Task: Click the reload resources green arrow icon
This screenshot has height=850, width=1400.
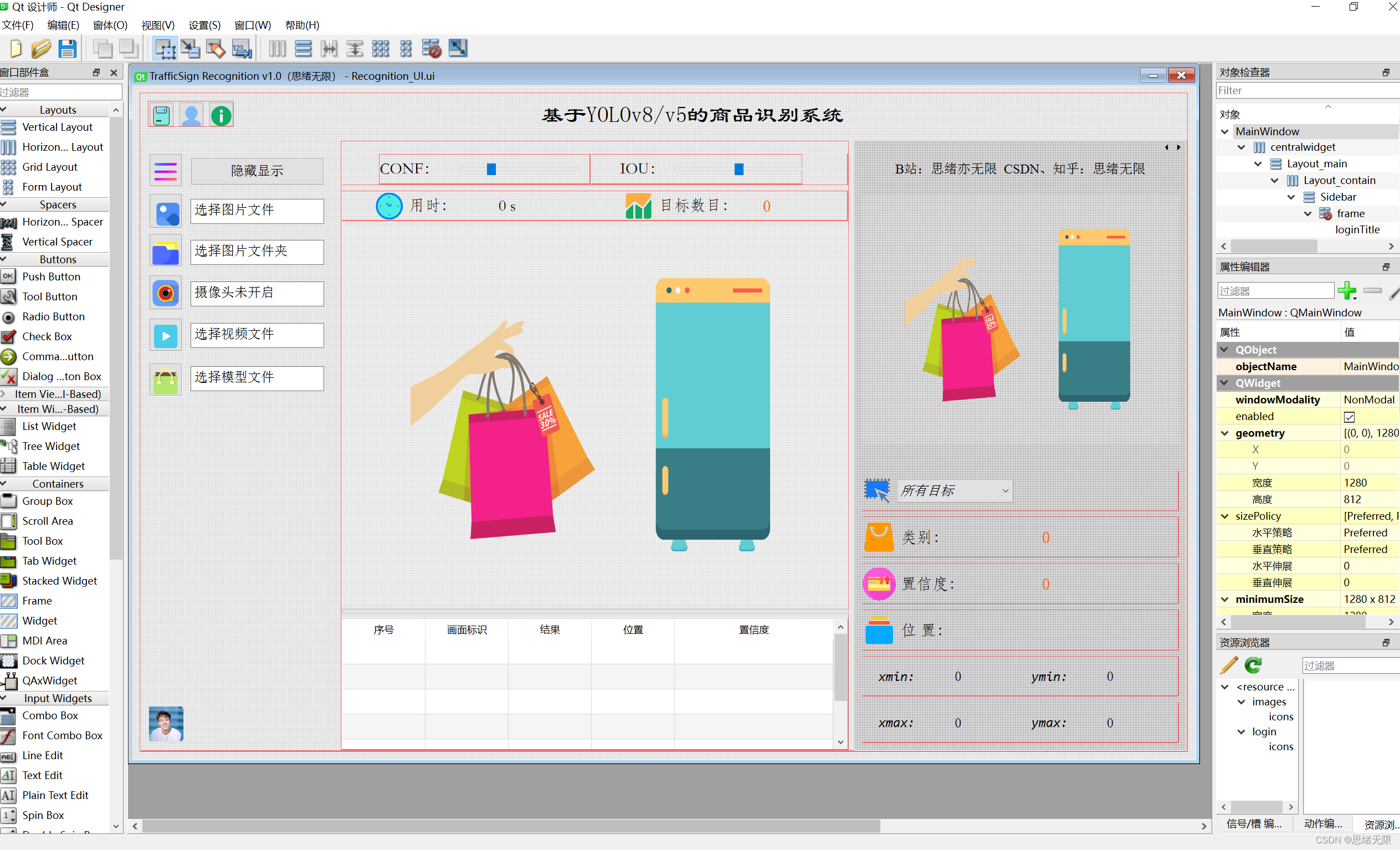Action: [x=1253, y=665]
